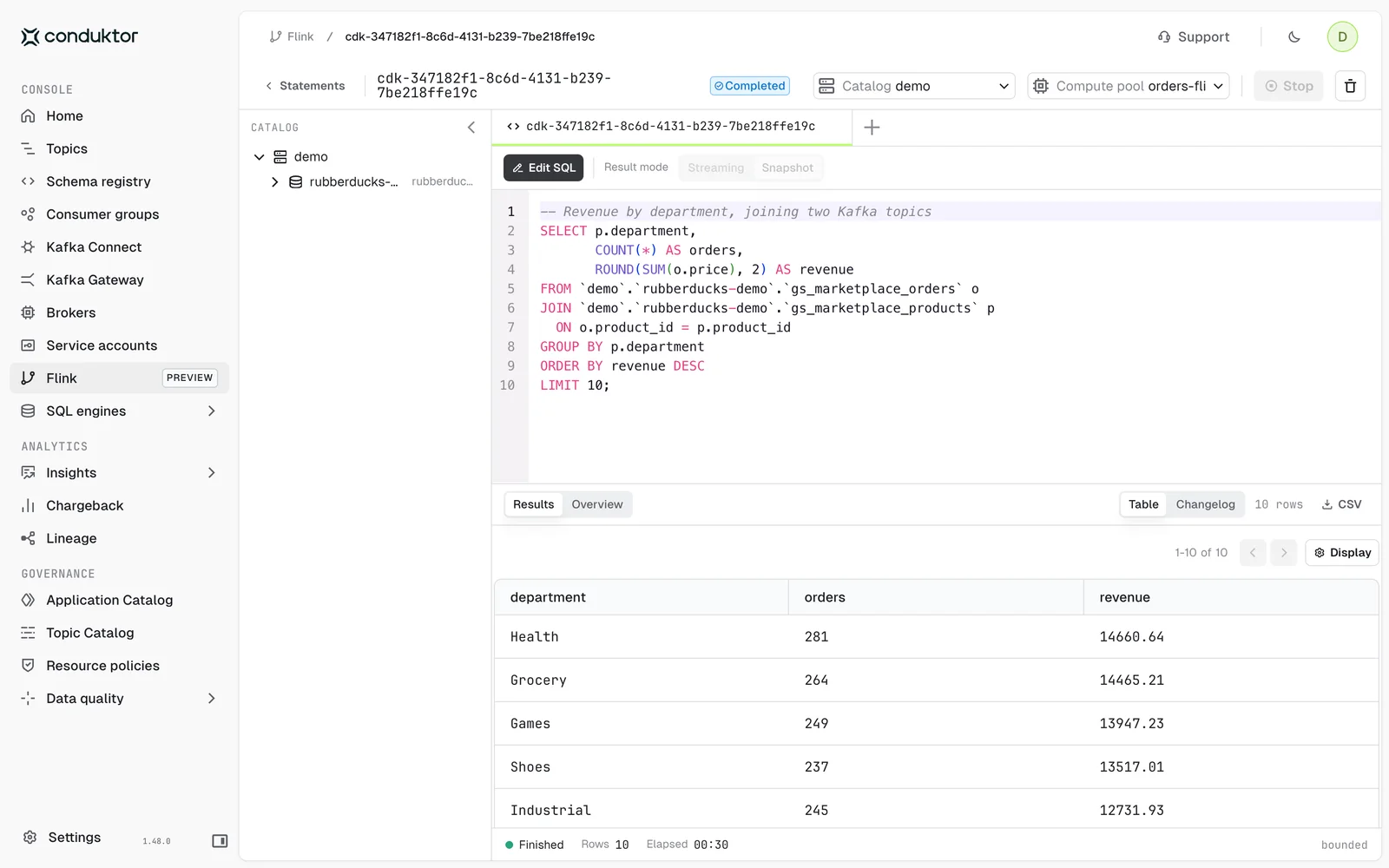Screen dimensions: 1389x868
Task: Select the Results tab
Action: [x=533, y=504]
